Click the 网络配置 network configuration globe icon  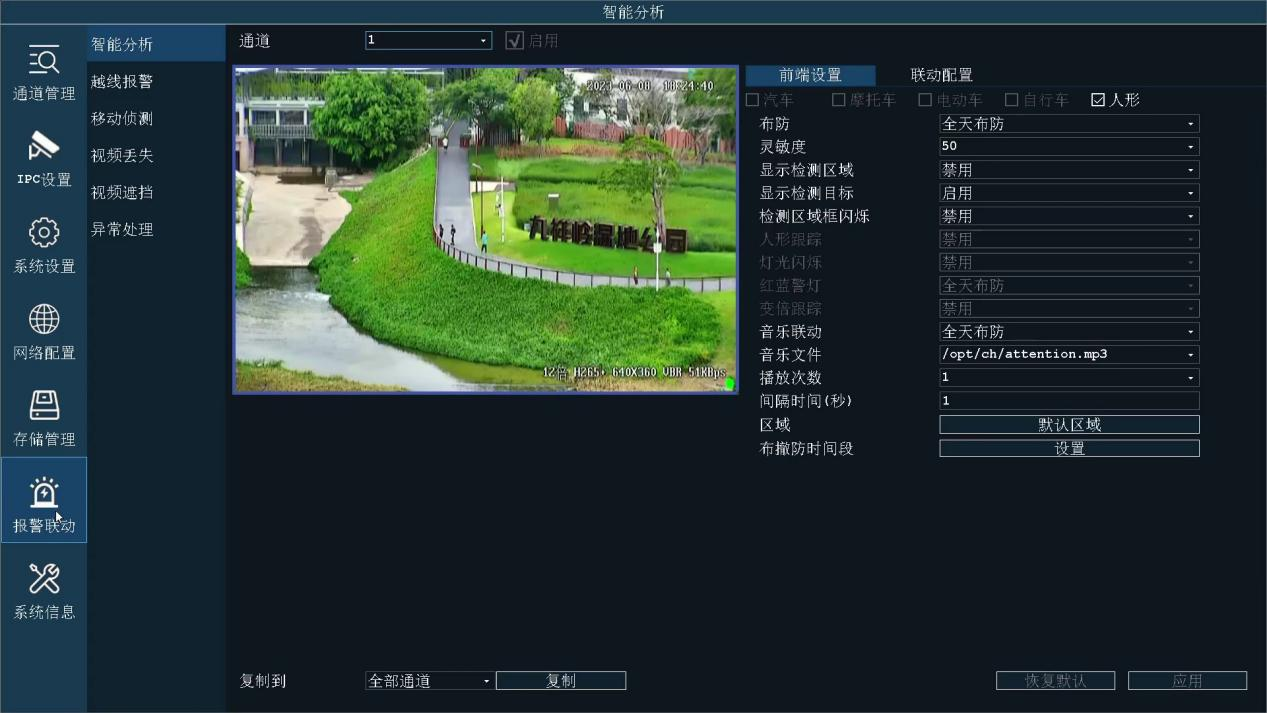pyautogui.click(x=43, y=330)
